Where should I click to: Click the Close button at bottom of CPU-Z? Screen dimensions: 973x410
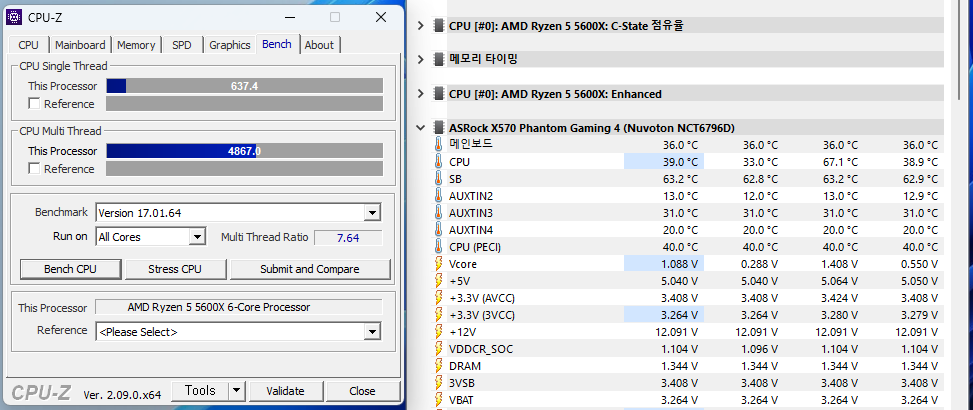[x=362, y=391]
